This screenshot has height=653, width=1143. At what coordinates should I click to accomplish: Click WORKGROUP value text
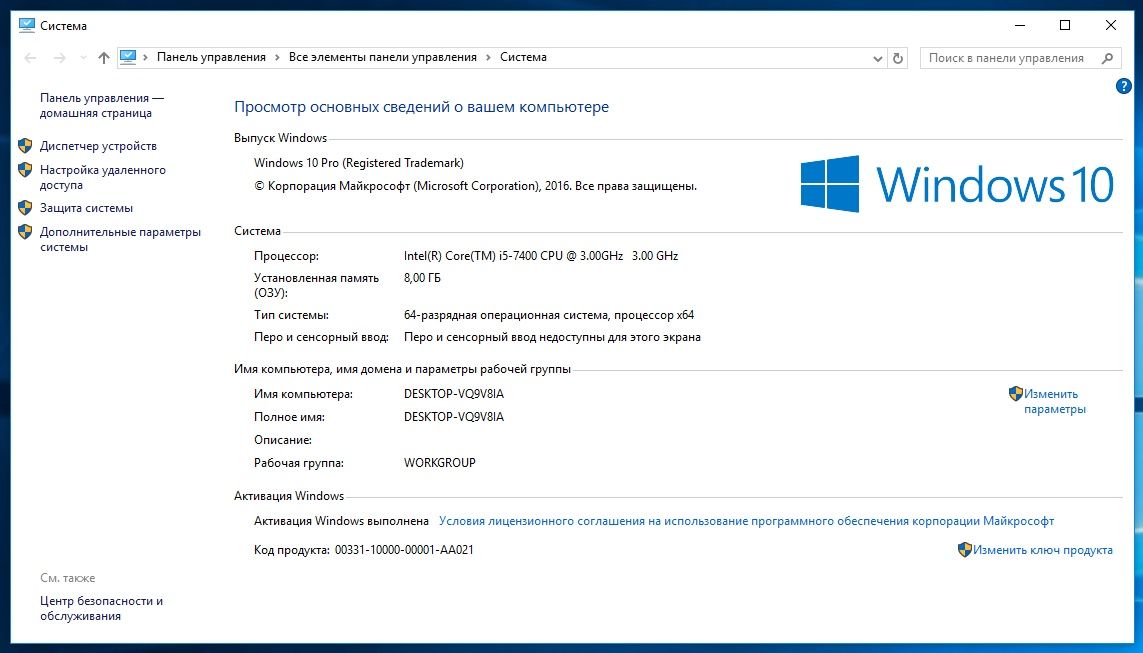tap(440, 463)
